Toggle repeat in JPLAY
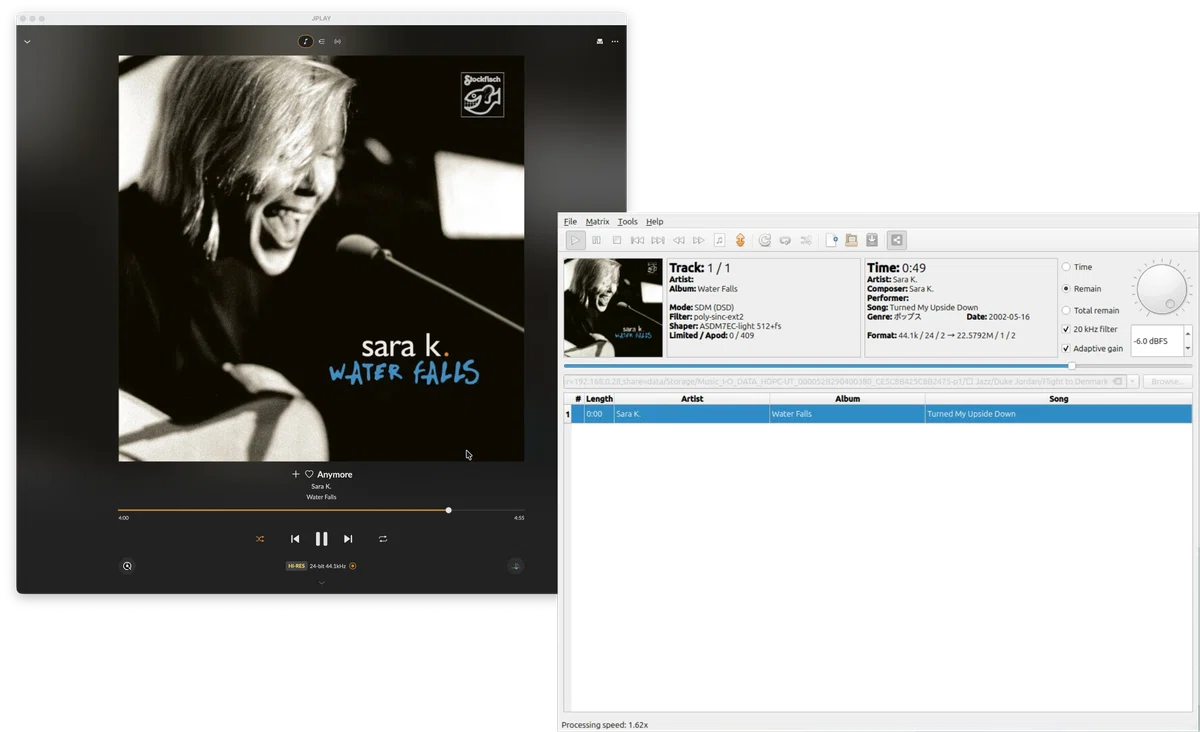 click(383, 539)
